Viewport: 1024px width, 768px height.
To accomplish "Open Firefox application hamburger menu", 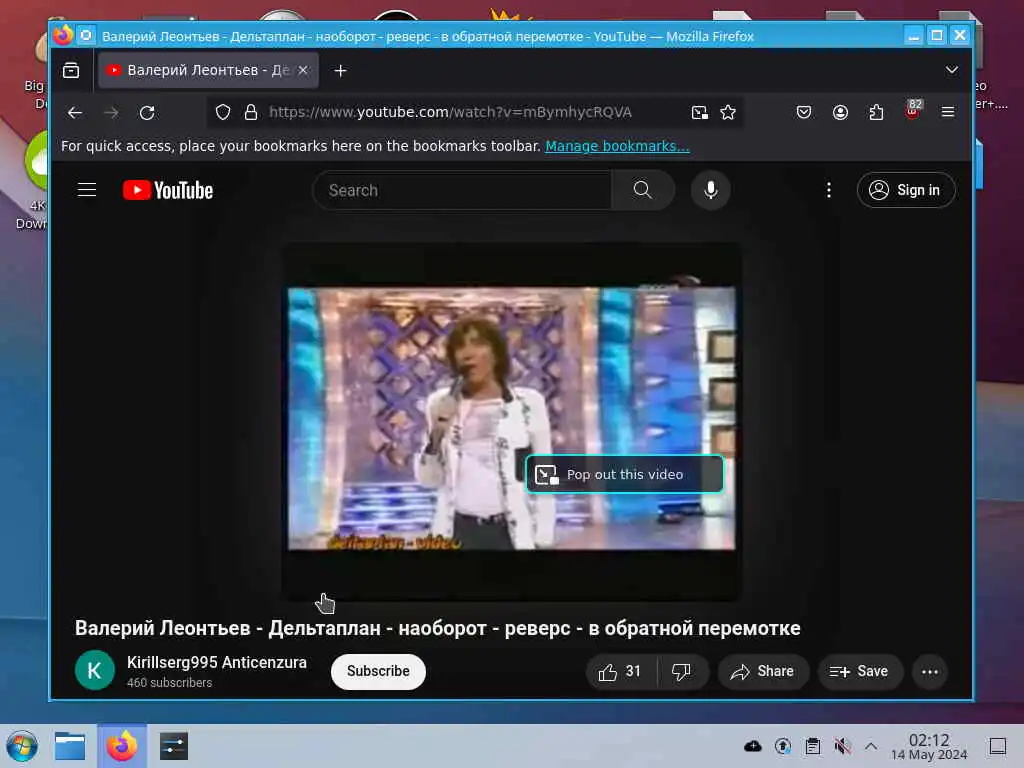I will 948,112.
